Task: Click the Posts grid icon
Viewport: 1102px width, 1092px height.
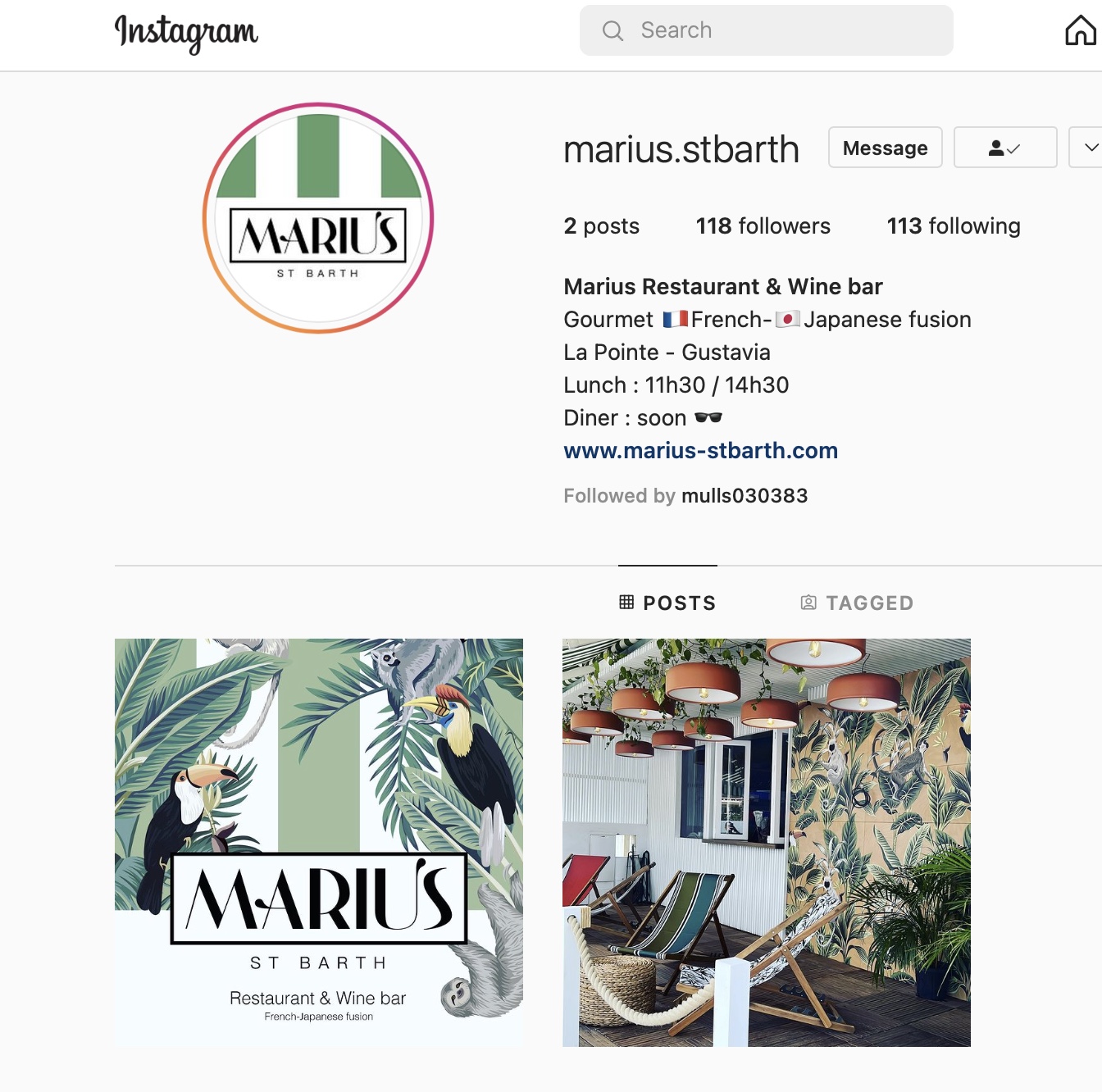Action: tap(626, 603)
